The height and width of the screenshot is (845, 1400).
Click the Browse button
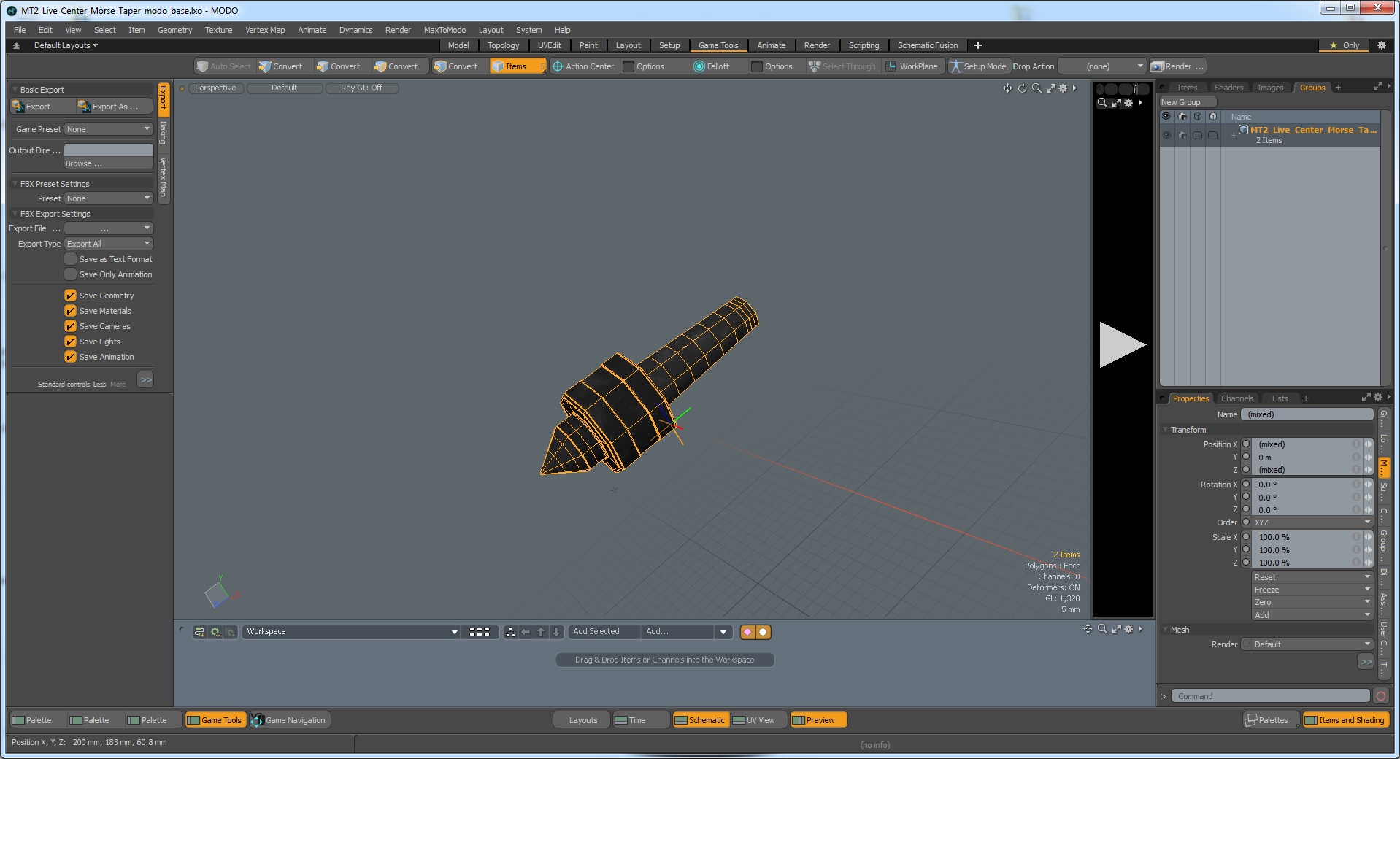click(x=109, y=163)
